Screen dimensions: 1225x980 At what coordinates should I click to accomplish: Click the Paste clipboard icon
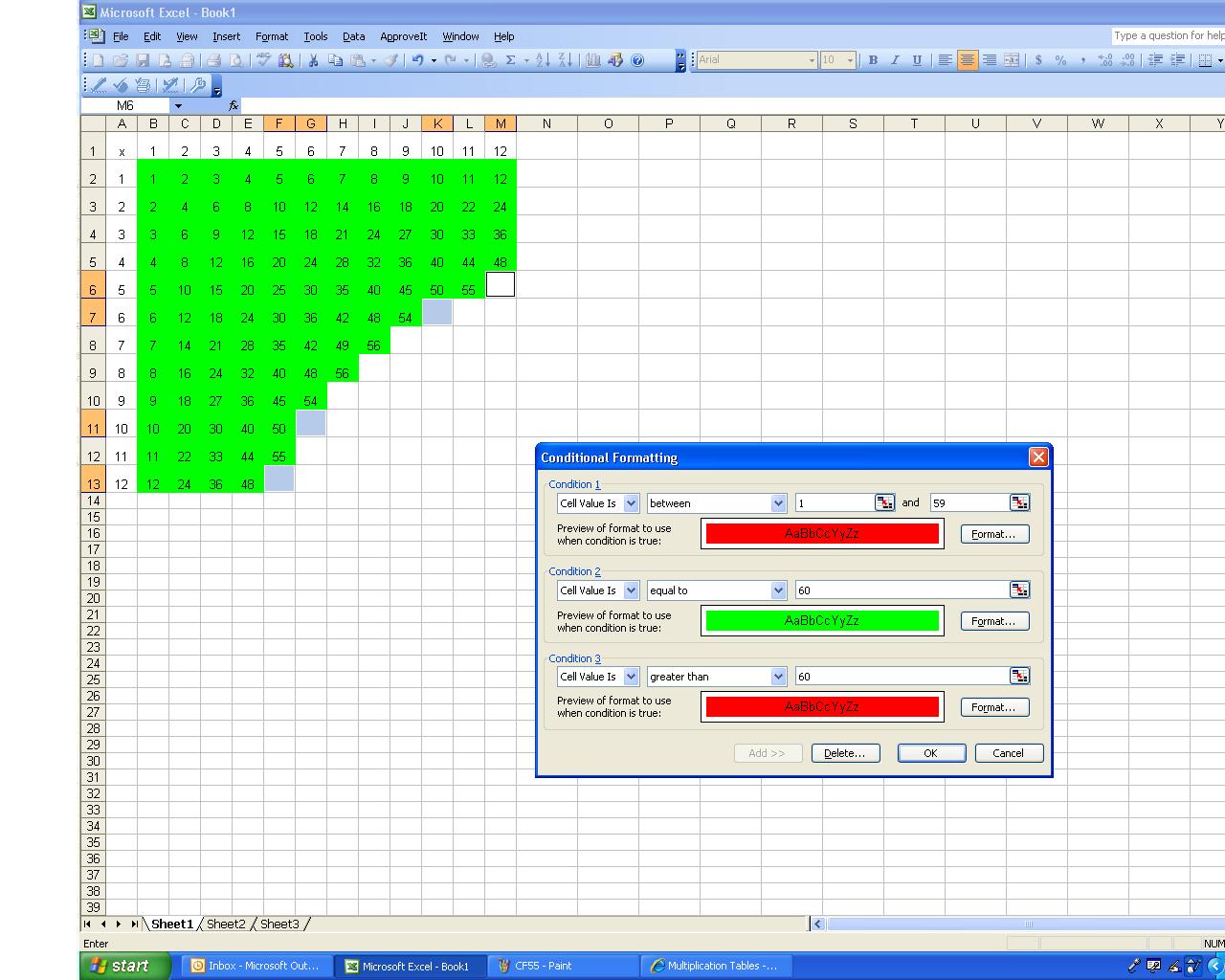pos(358,60)
